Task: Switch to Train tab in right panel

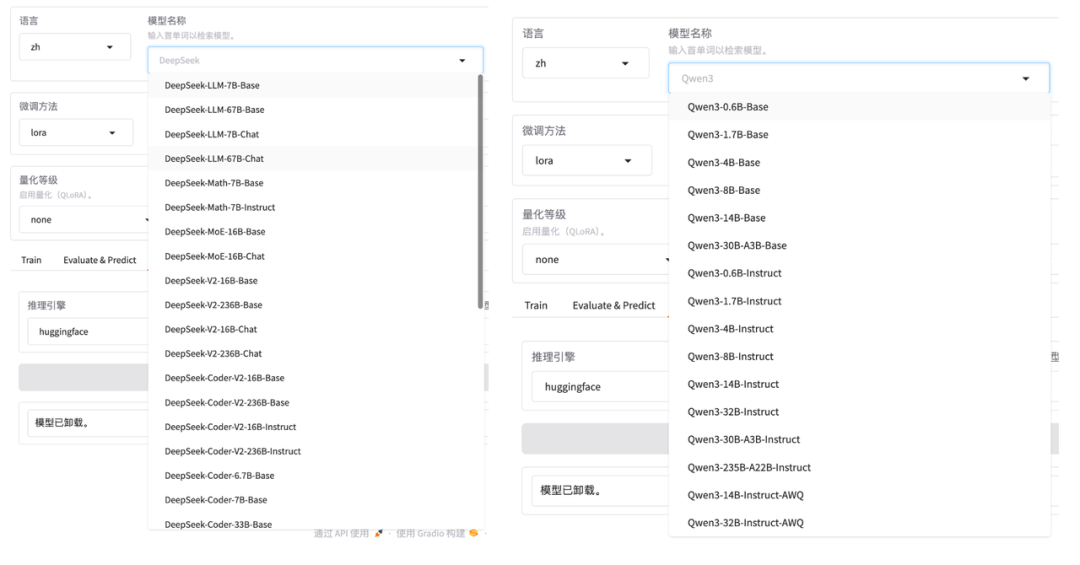Action: coord(536,305)
